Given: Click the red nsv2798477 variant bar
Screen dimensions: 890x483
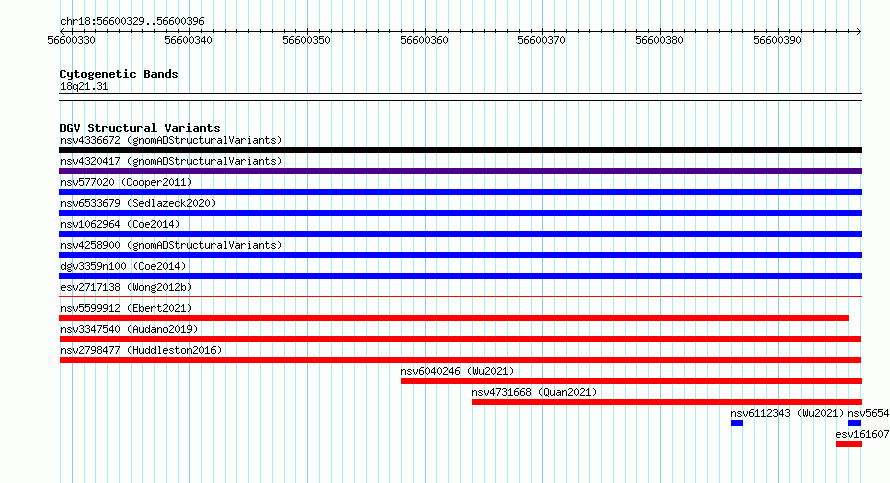Looking at the screenshot, I should (460, 360).
